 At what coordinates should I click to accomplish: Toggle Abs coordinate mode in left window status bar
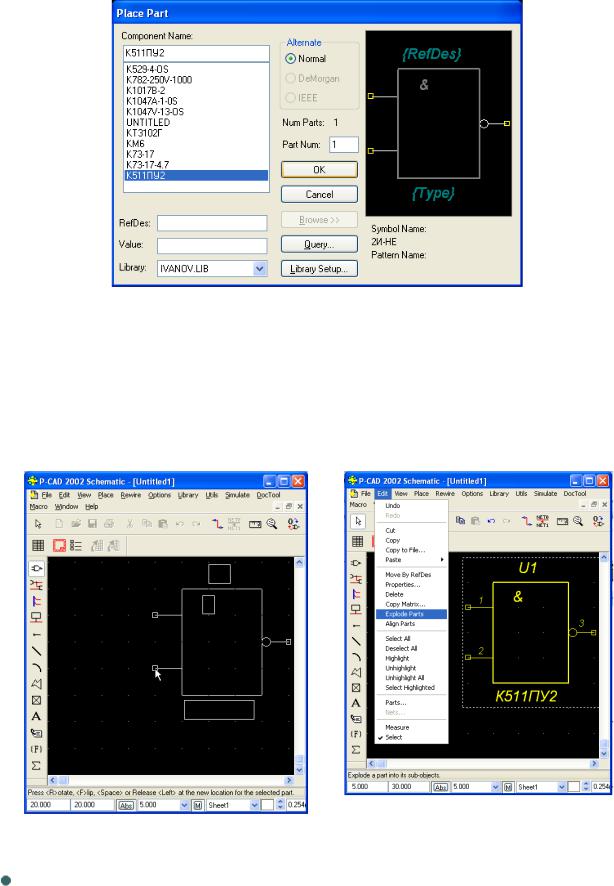pos(125,805)
